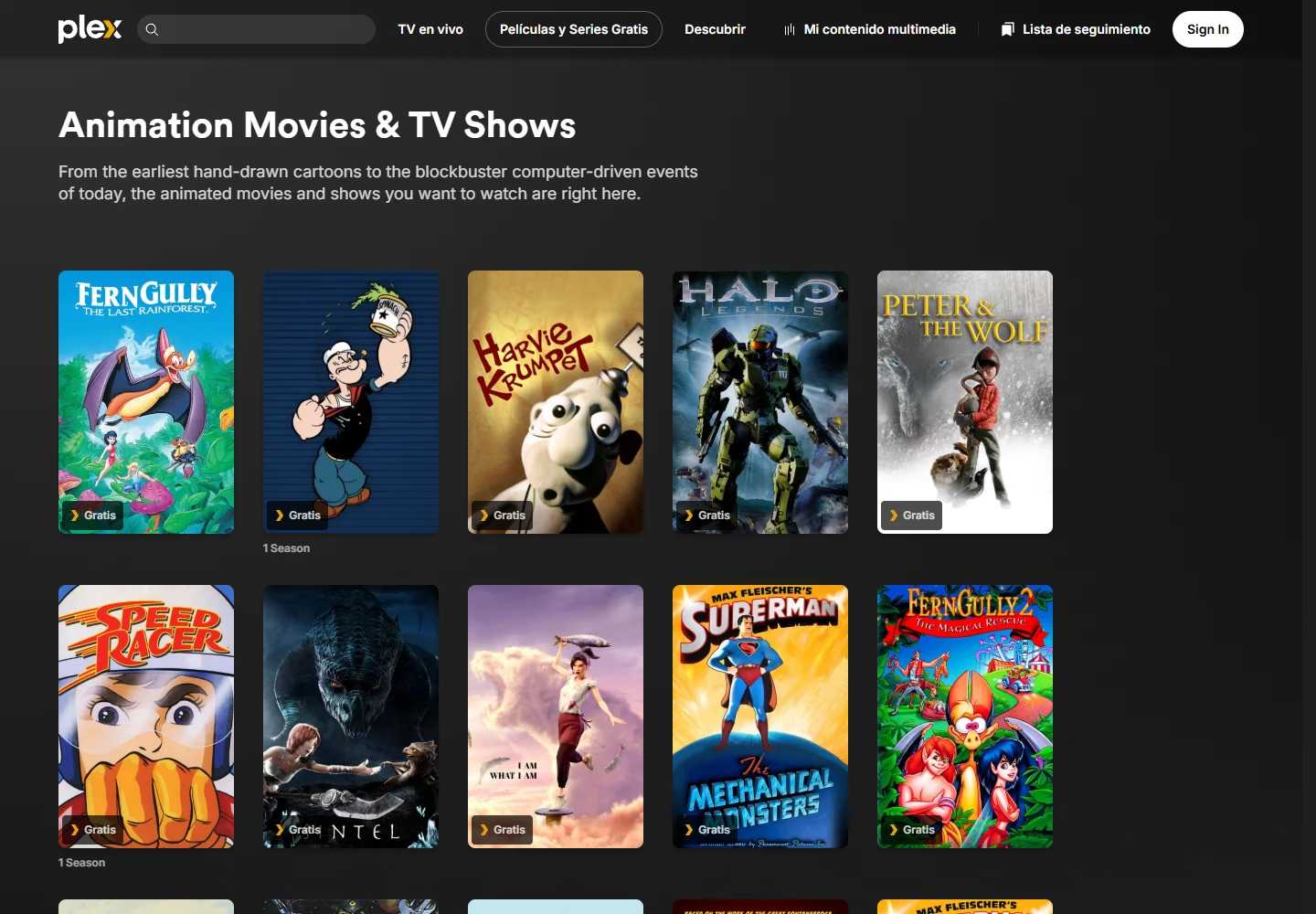Click 1 Season text under Speed Racer

click(81, 863)
